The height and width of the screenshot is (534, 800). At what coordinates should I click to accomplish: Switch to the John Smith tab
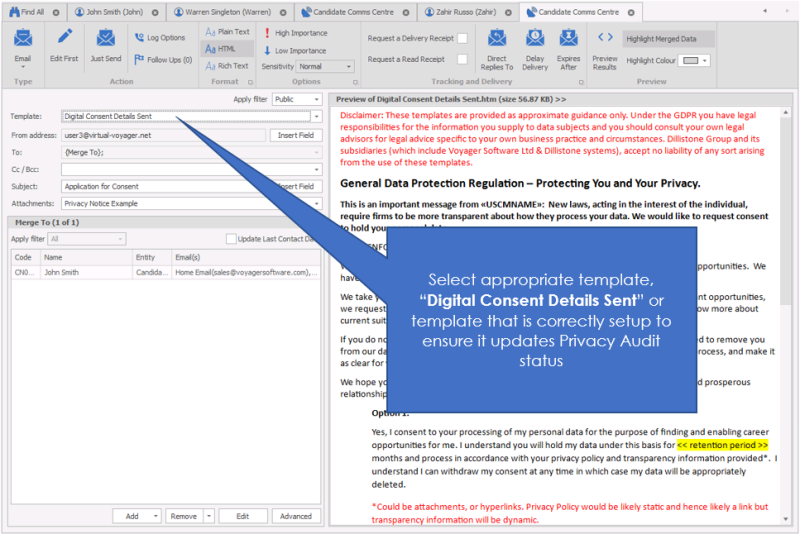pos(115,12)
